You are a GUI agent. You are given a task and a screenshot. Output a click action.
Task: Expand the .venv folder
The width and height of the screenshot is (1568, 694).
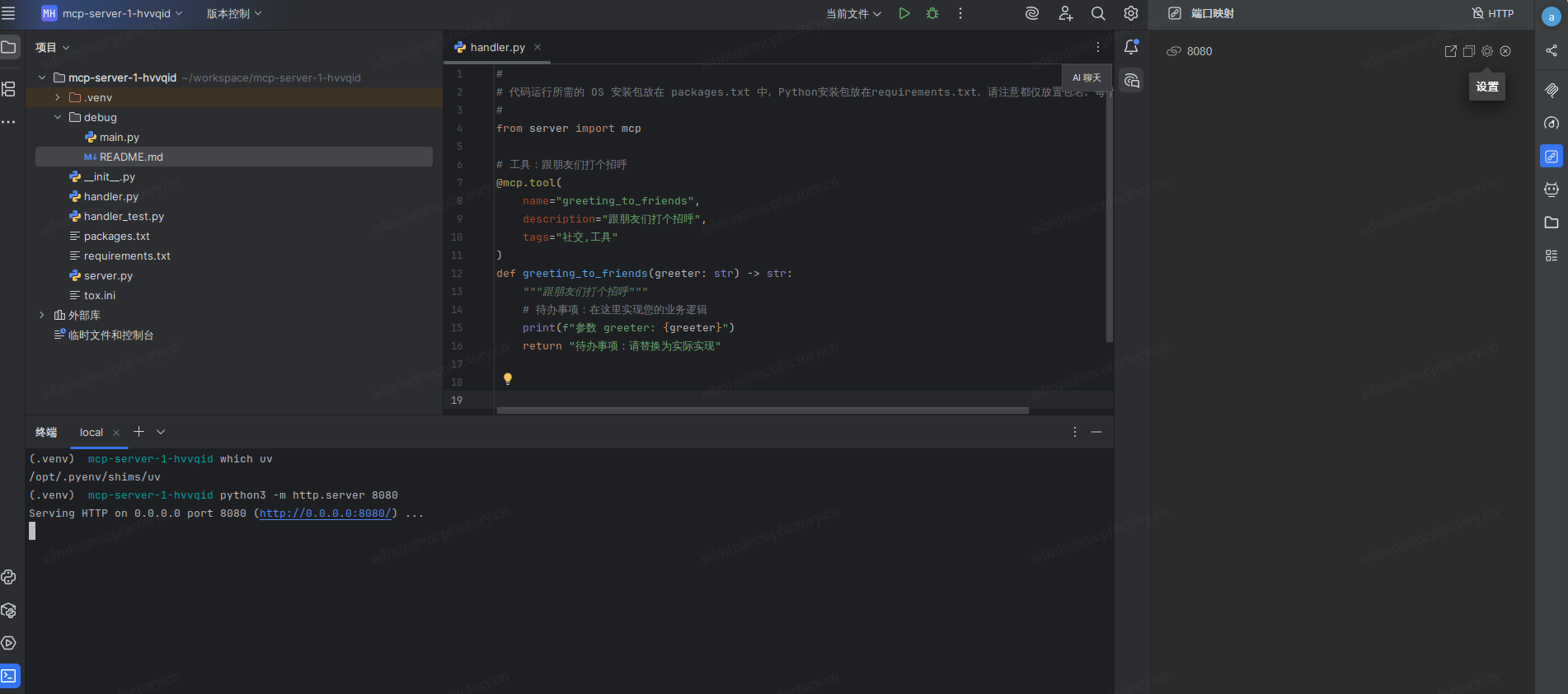(58, 97)
